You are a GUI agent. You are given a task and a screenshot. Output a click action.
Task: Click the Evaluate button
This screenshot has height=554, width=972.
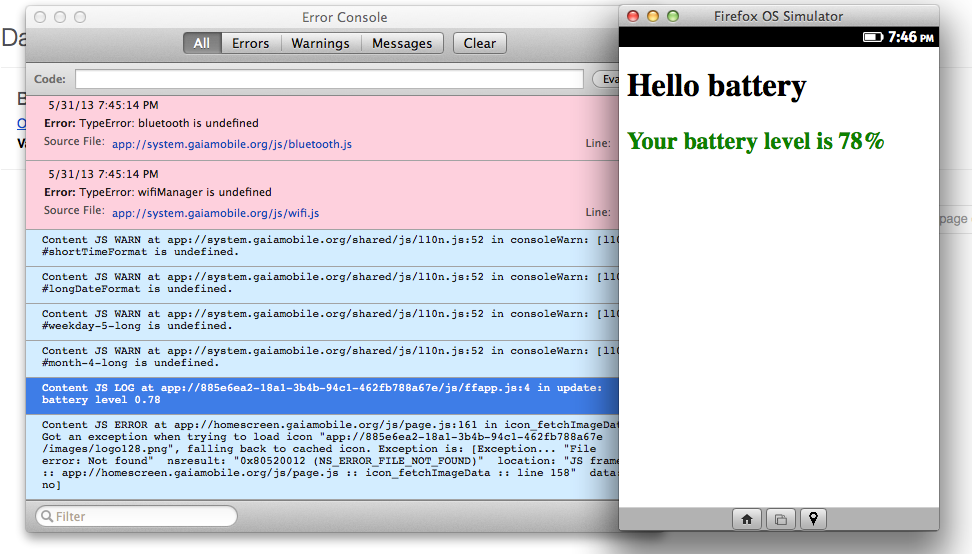[606, 79]
